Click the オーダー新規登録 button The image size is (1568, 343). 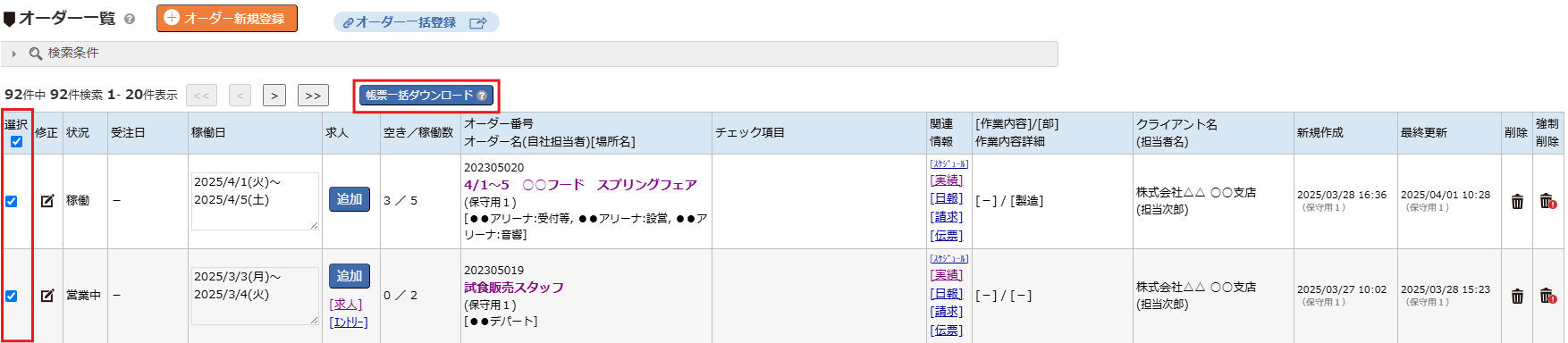(227, 18)
